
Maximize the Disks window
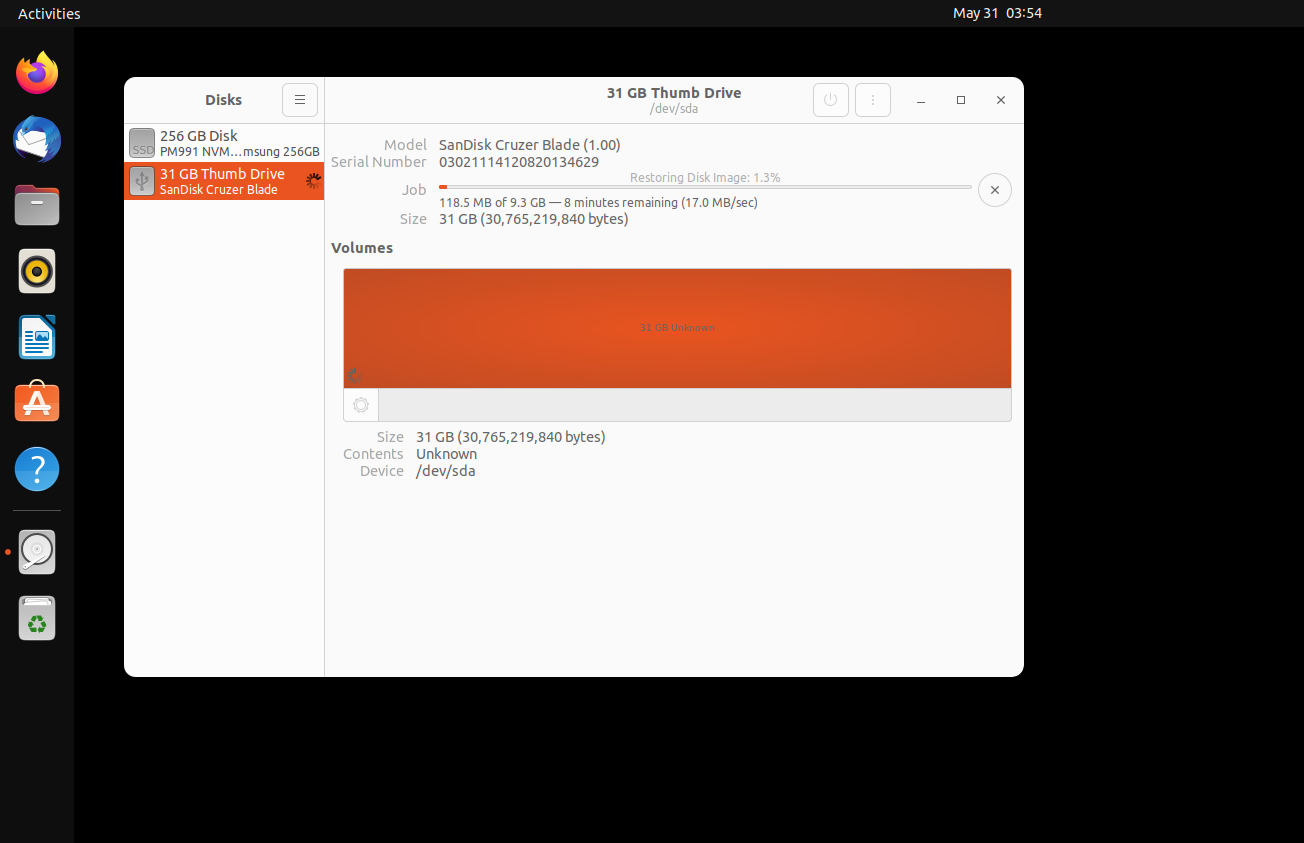tap(961, 100)
